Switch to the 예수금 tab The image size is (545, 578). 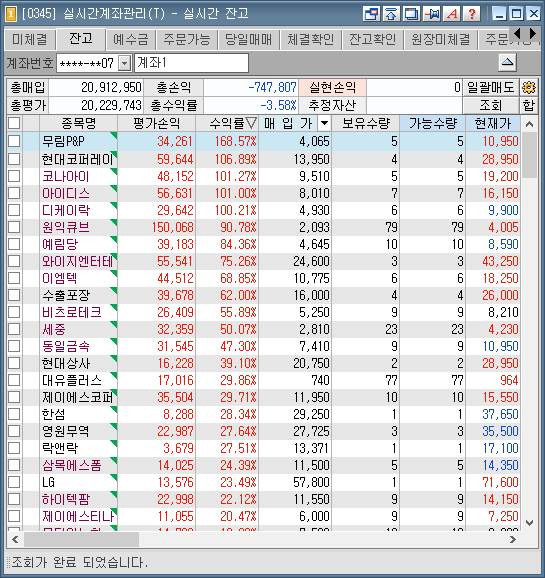tap(131, 39)
